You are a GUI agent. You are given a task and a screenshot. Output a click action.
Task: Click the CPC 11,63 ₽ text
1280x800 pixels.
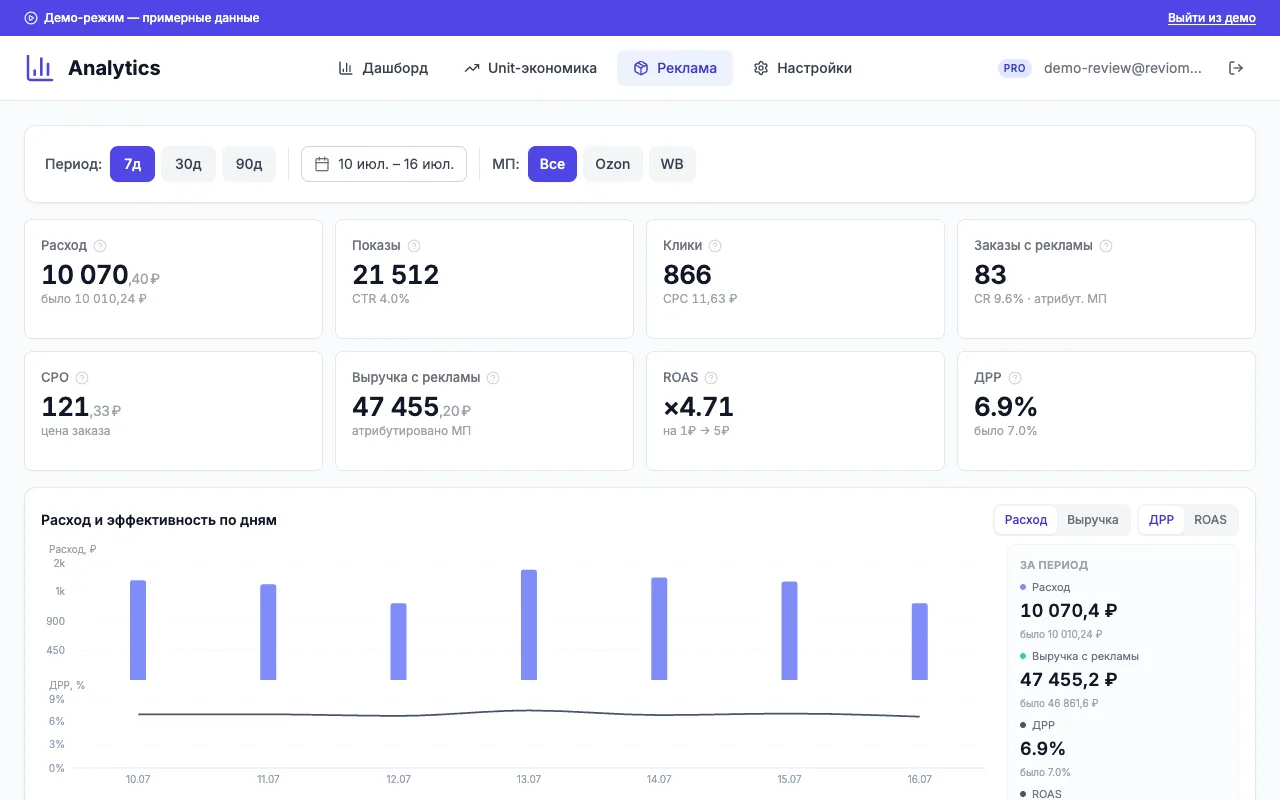click(700, 299)
